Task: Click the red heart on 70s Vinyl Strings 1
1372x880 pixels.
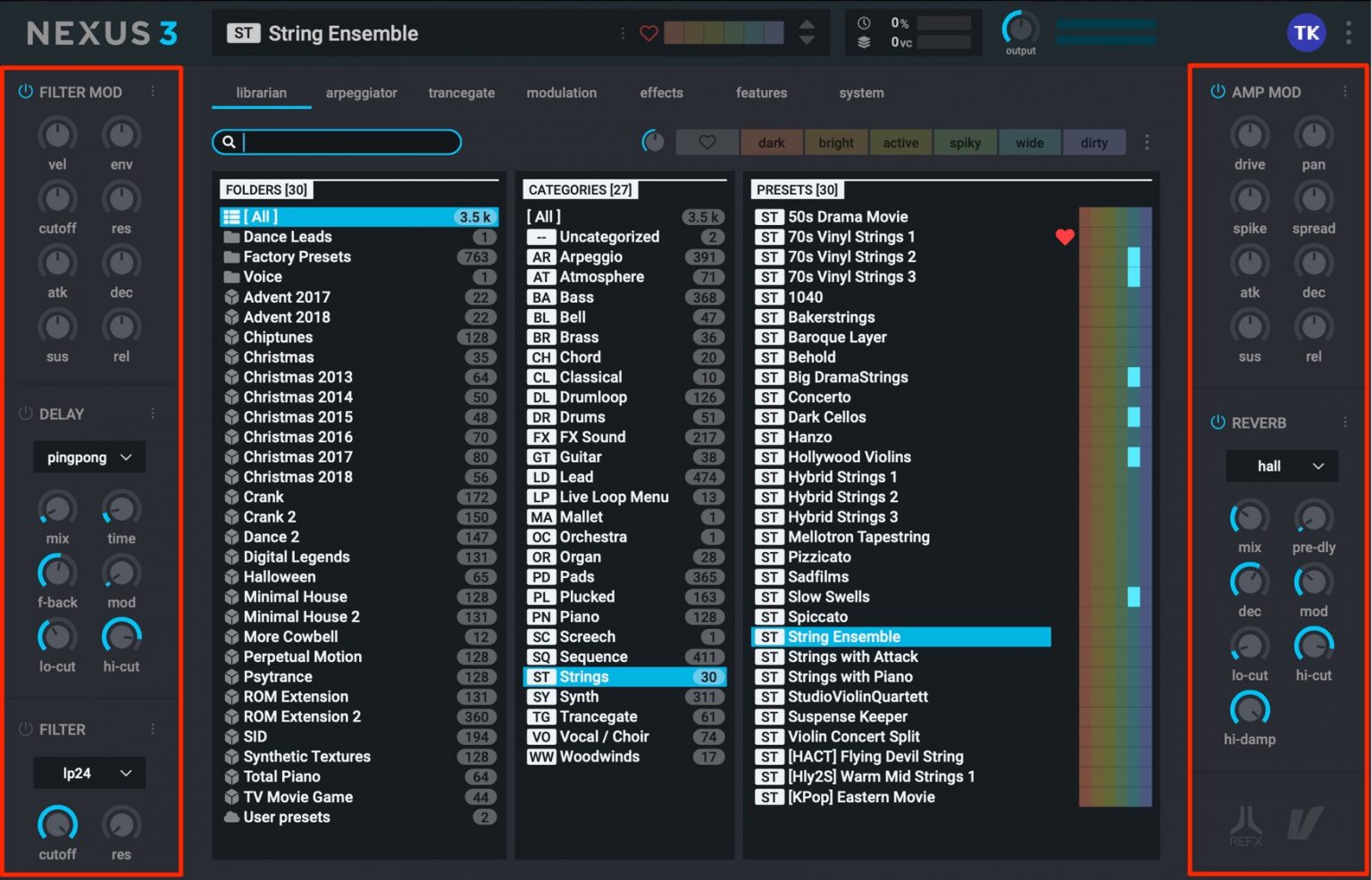Action: [x=1065, y=237]
